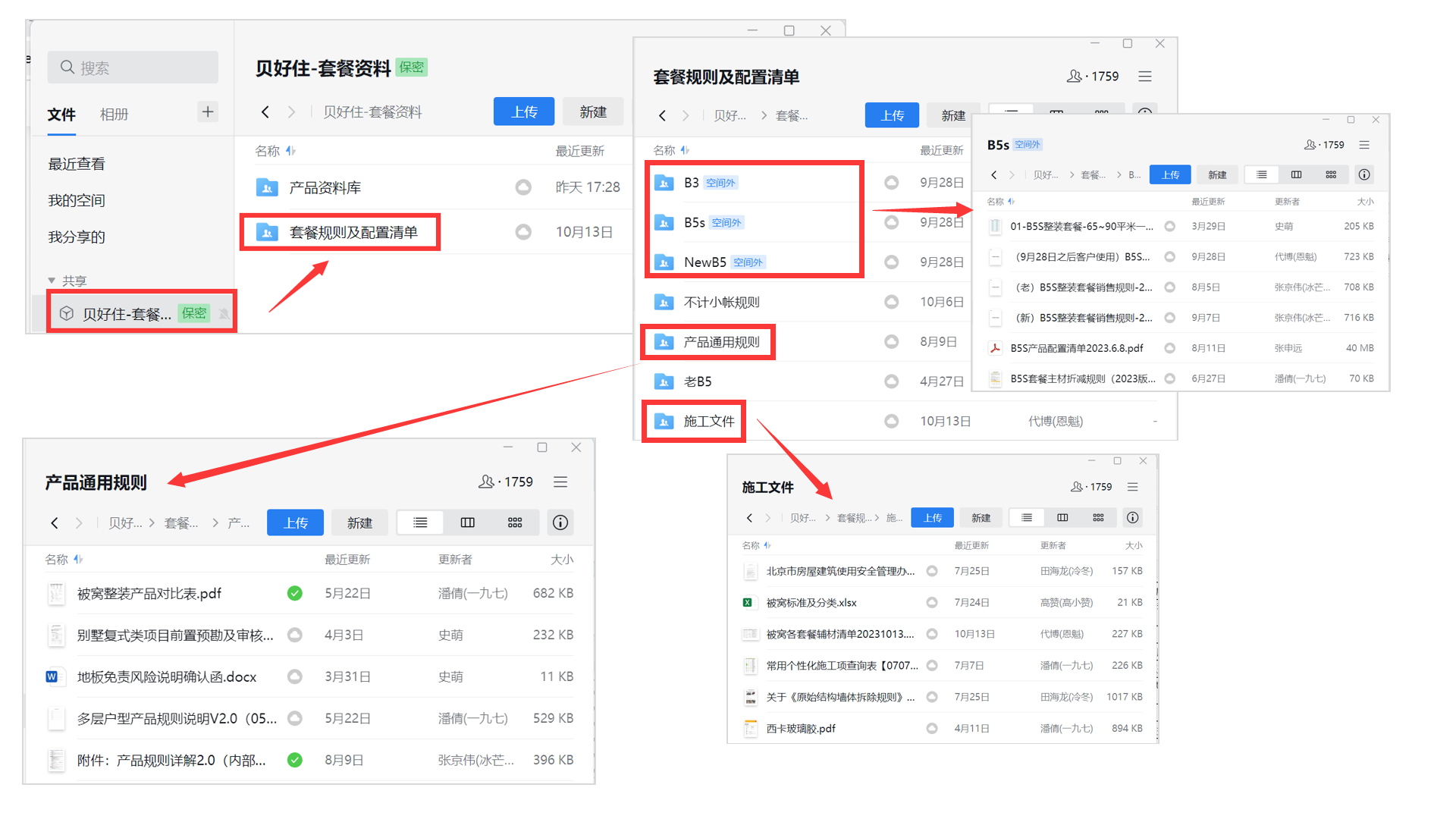Viewport: 1456px width, 819px height.
Task: Go back using arrow in 贝好住-套餐资料 window
Action: 265,112
